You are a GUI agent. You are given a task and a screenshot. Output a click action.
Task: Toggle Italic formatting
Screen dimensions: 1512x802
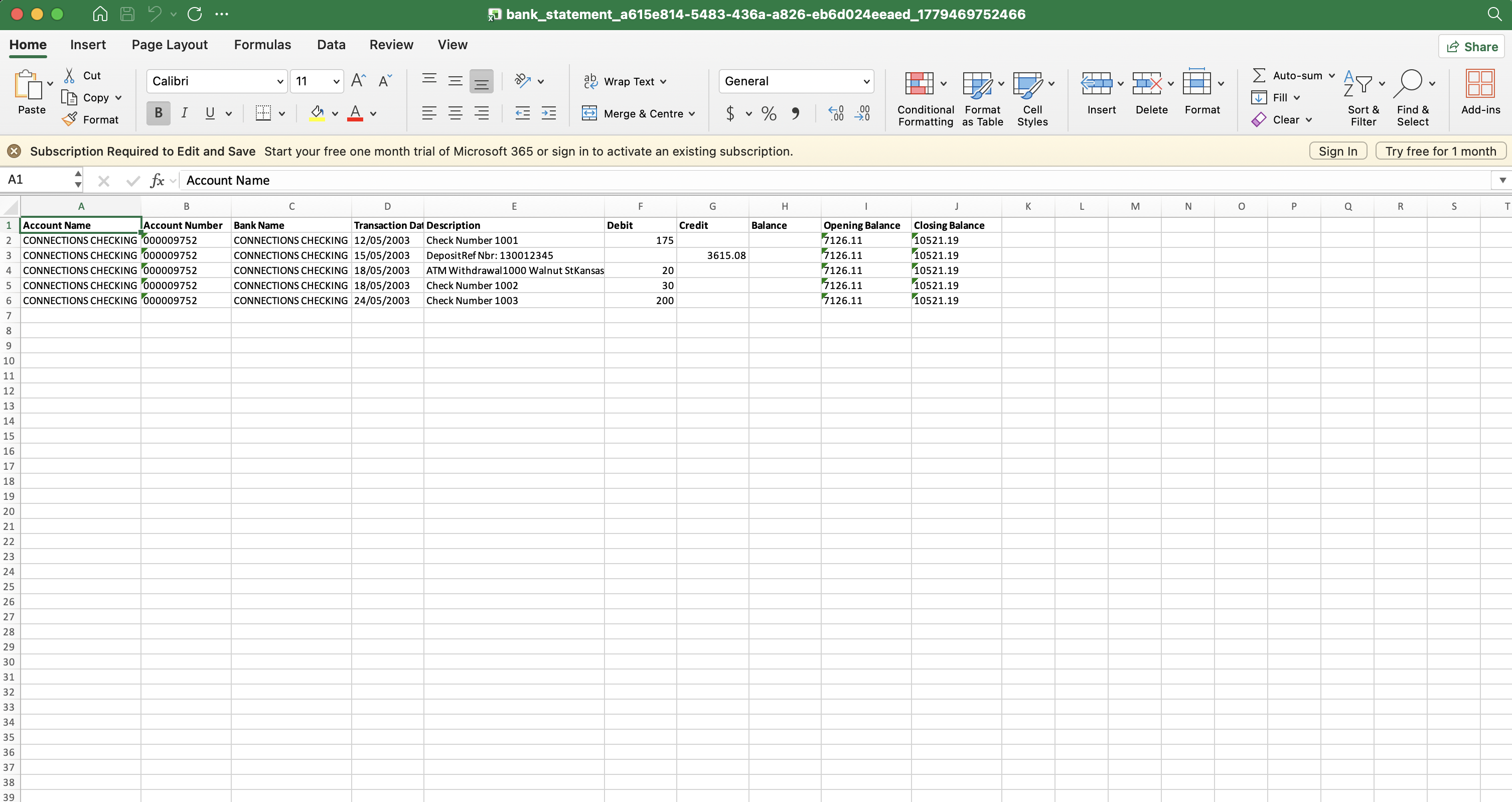click(x=184, y=113)
